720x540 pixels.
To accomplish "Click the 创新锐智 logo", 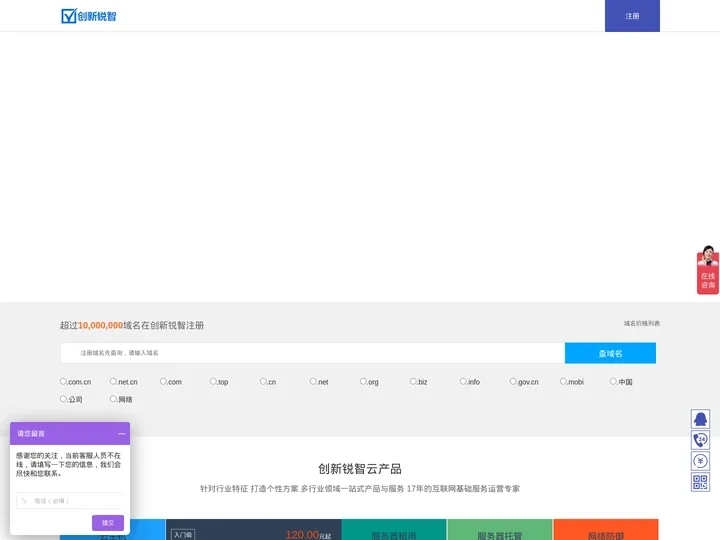I will click(x=89, y=16).
